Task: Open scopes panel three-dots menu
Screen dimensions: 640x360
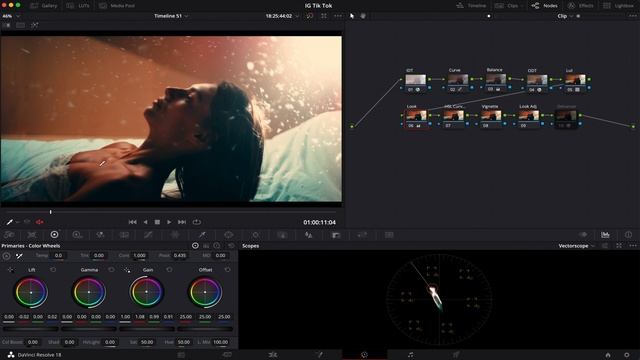Action: (x=633, y=246)
